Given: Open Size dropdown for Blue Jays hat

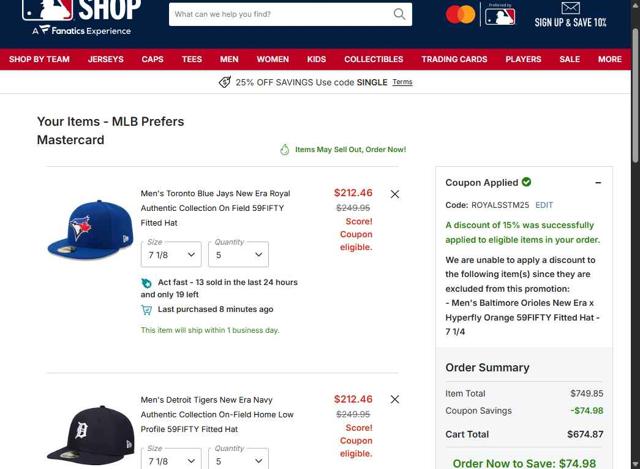Looking at the screenshot, I should click(x=171, y=254).
